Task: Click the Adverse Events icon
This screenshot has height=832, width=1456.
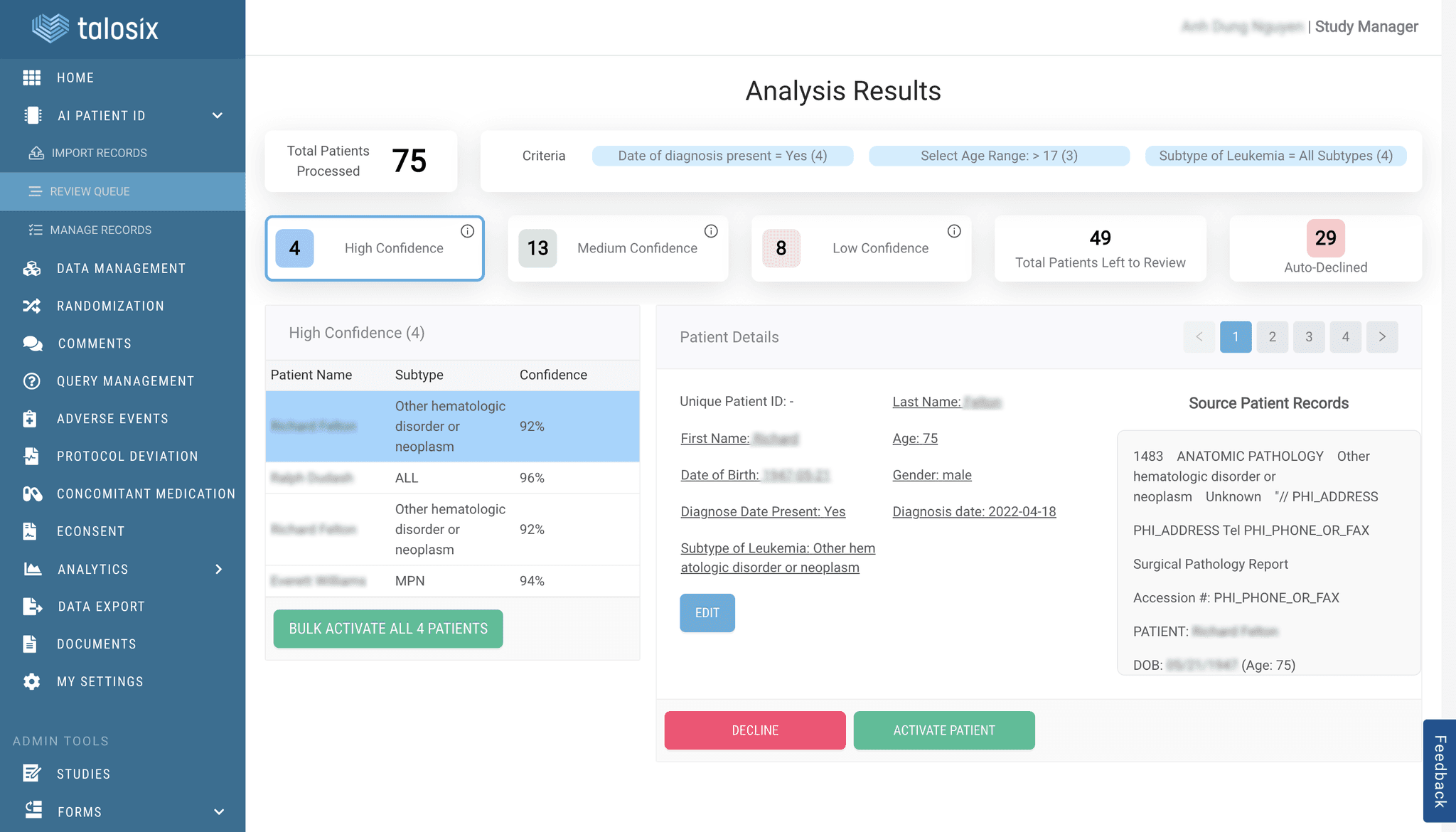Action: [32, 418]
